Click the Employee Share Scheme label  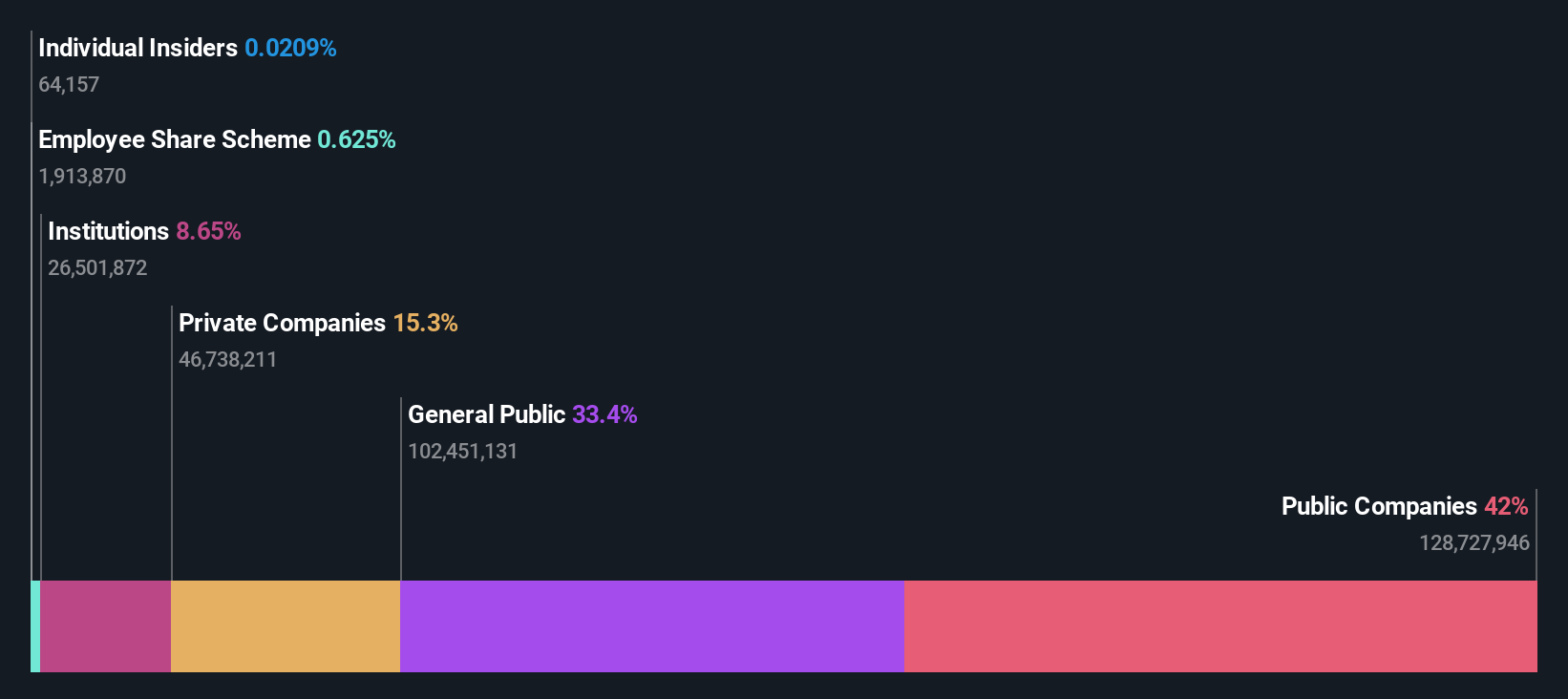(x=175, y=139)
